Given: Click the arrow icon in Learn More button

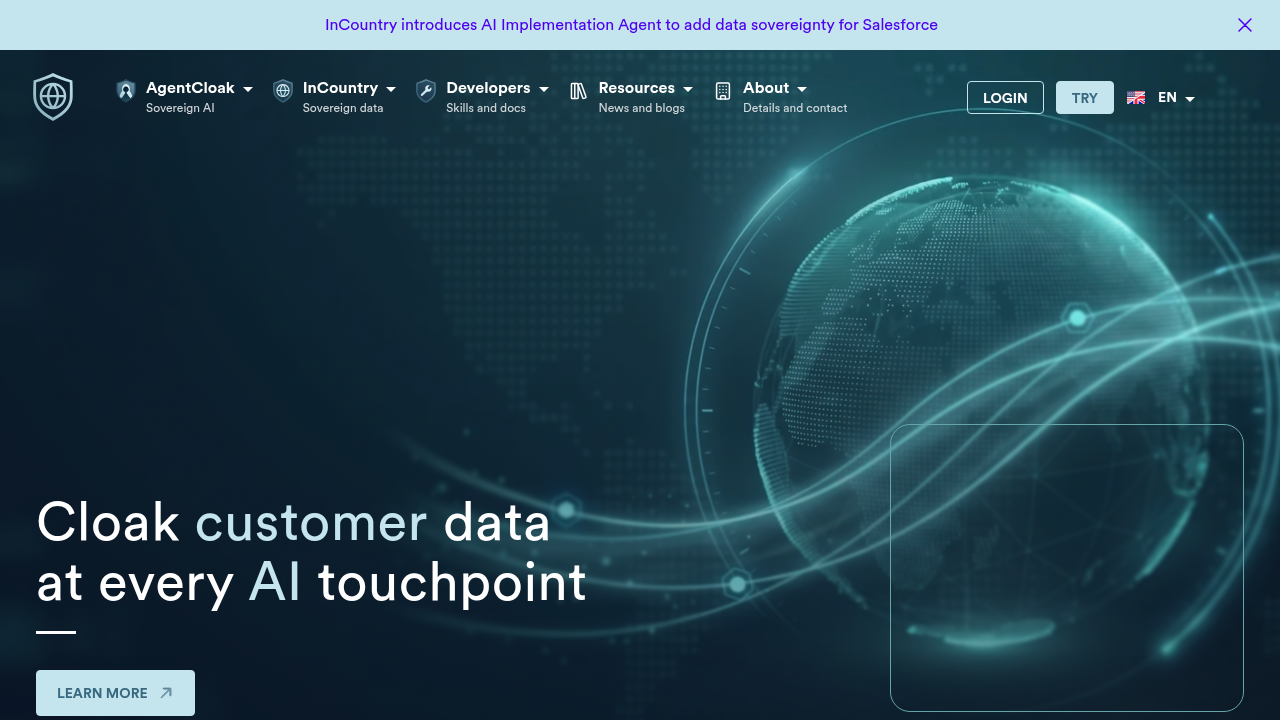Looking at the screenshot, I should click(x=166, y=693).
